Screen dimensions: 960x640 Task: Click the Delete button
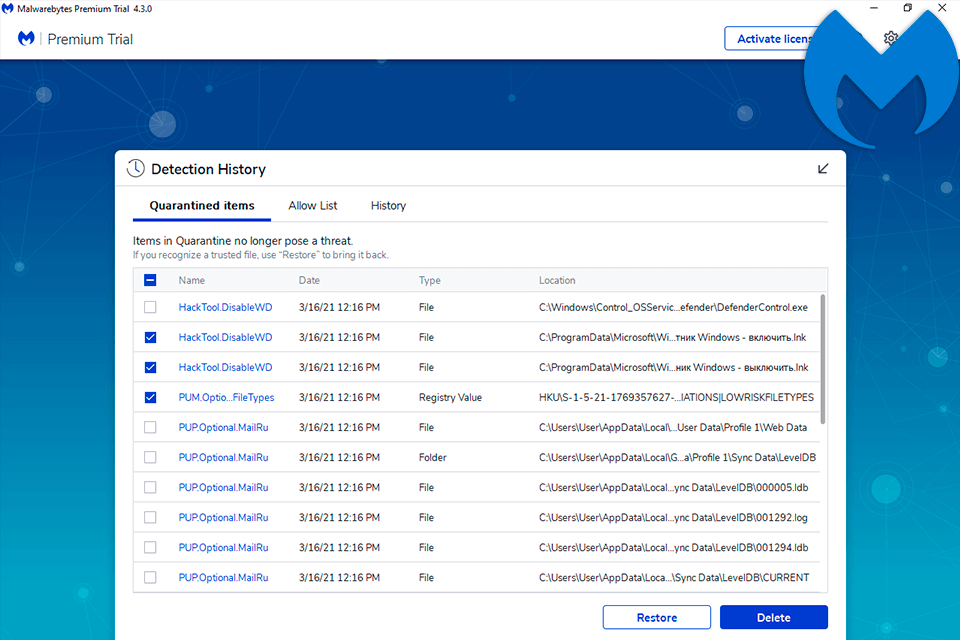tap(773, 617)
